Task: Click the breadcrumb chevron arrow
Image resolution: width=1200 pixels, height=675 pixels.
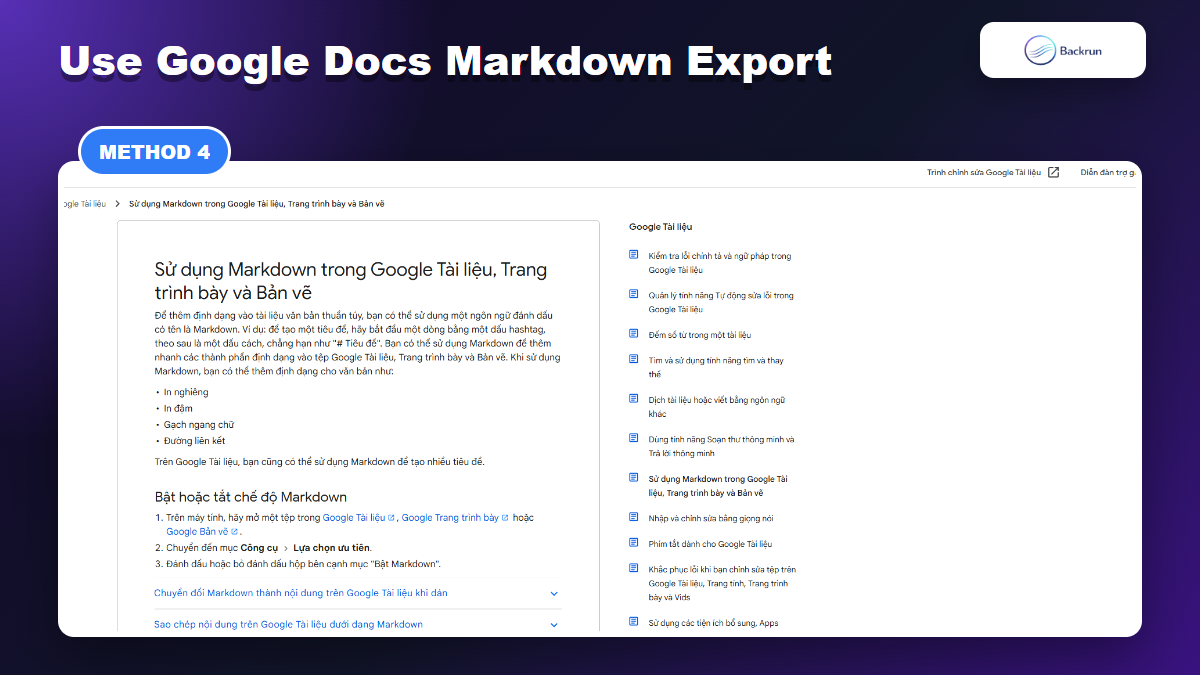Action: click(118, 203)
